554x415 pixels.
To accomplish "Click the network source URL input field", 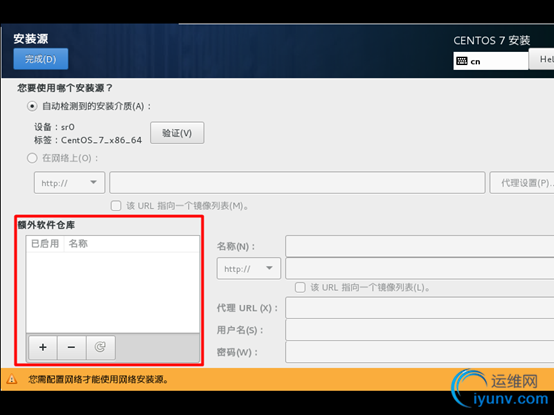I will [x=297, y=183].
